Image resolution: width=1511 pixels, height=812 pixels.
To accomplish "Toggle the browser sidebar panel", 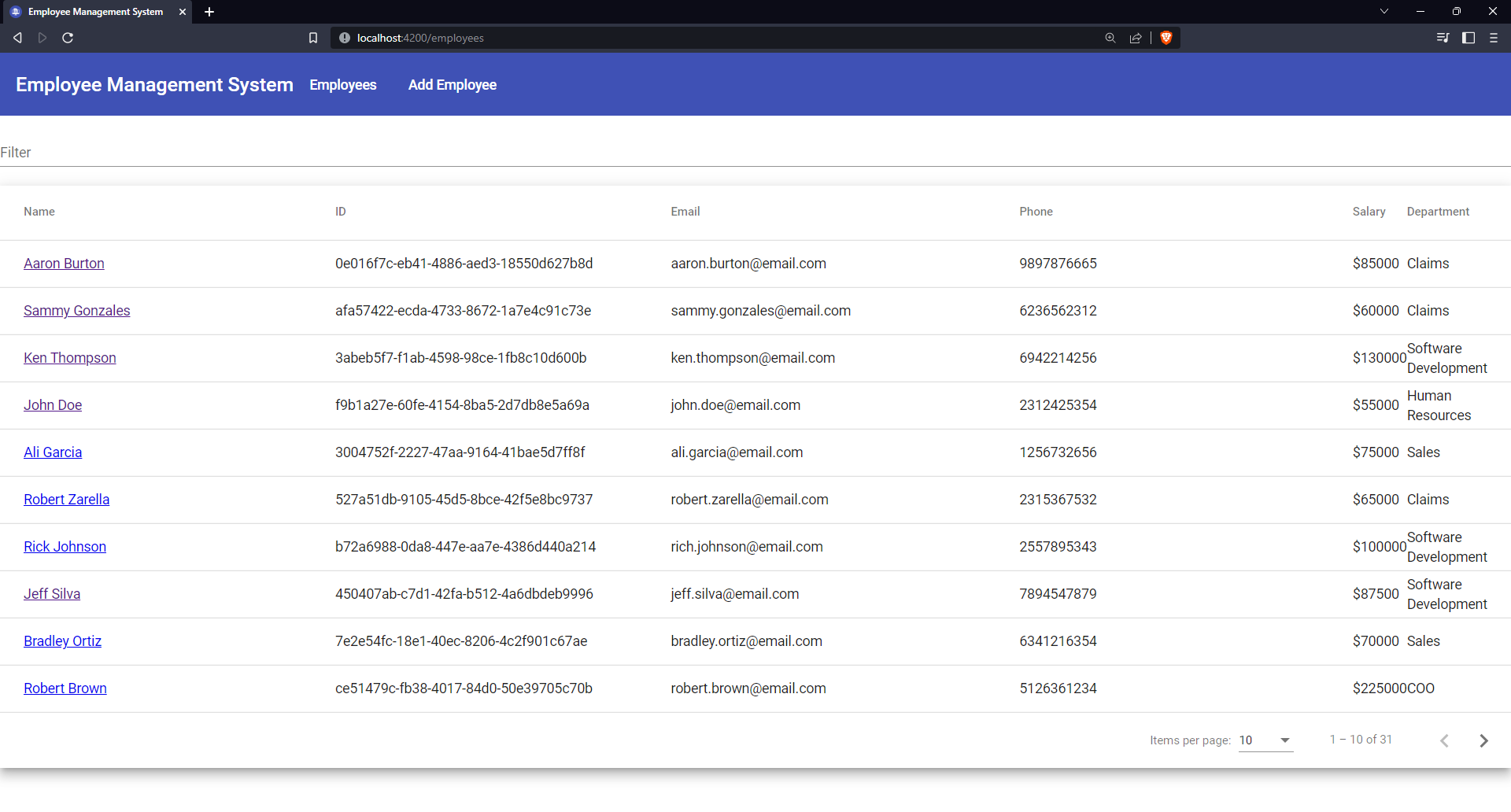I will pos(1469,37).
